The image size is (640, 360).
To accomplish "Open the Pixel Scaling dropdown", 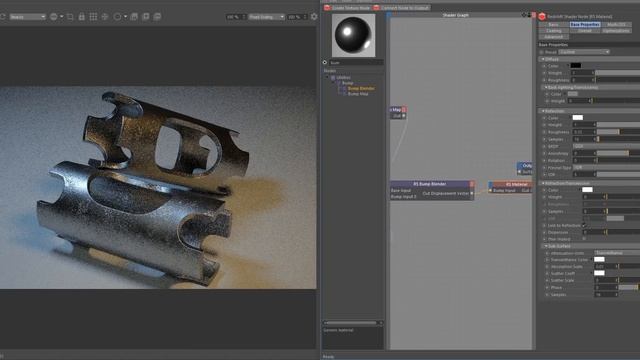I will (x=267, y=17).
